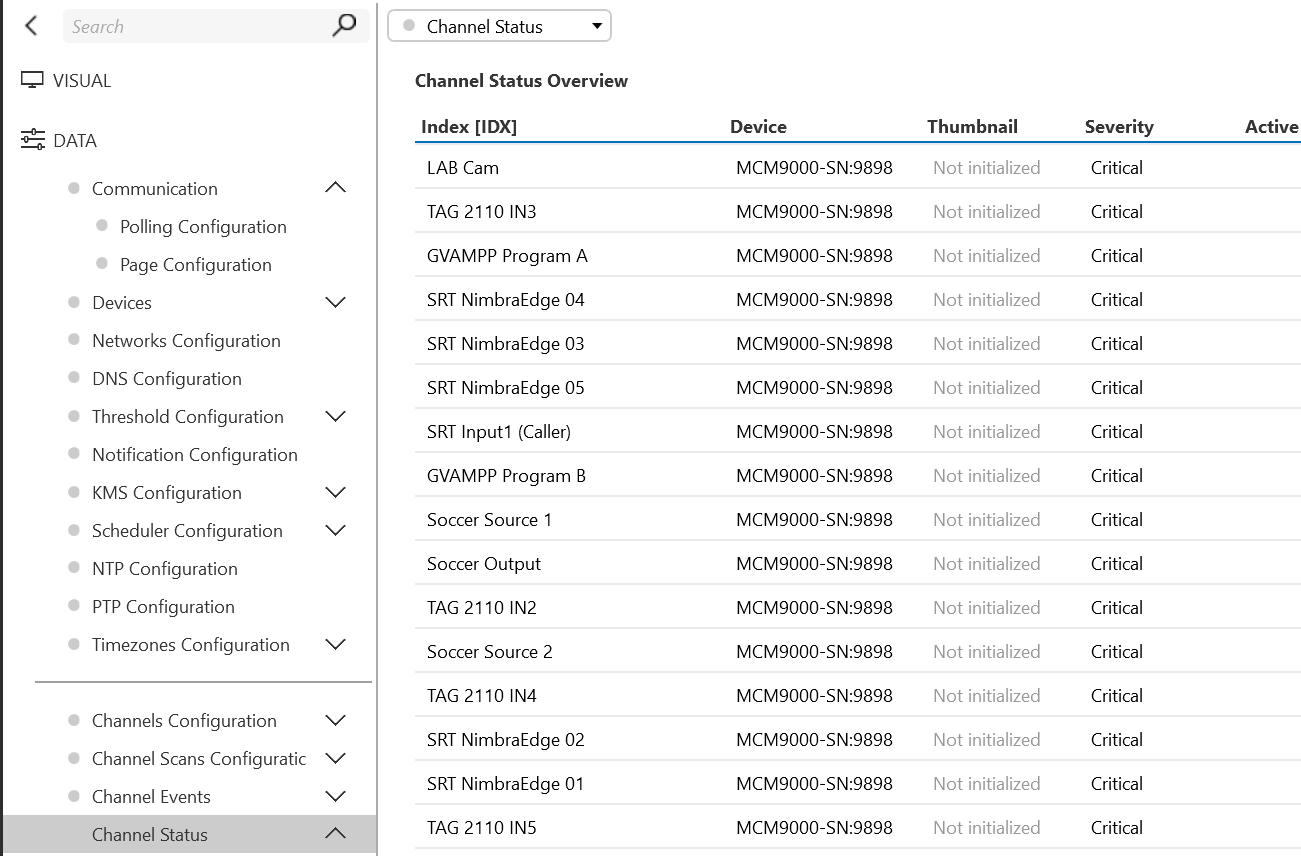Open the NTP Configuration page
This screenshot has height=856, width=1301.
tap(164, 569)
